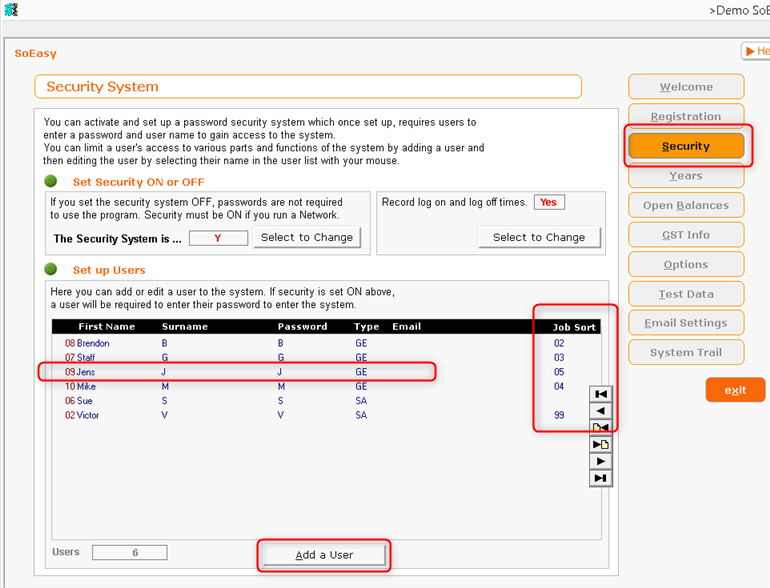Open the Open Balances section

pyautogui.click(x=686, y=205)
